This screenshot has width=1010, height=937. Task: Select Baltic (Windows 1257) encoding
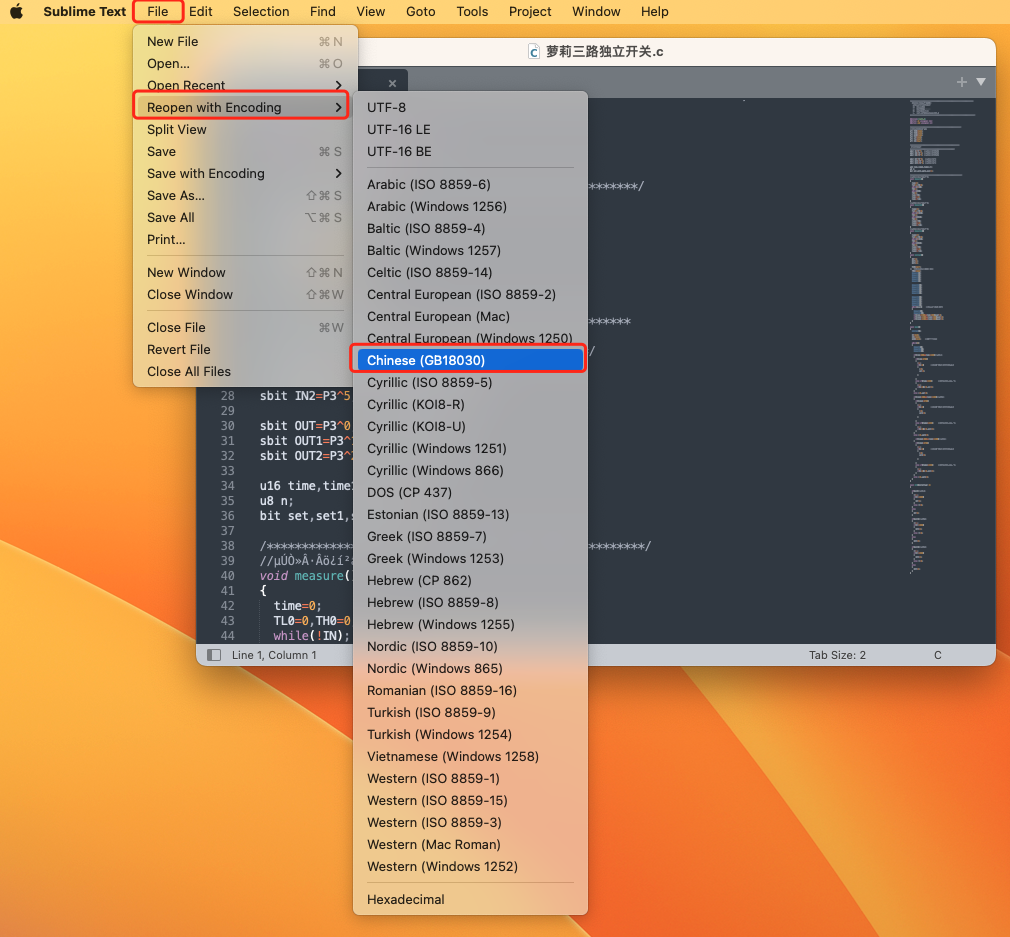(470, 250)
